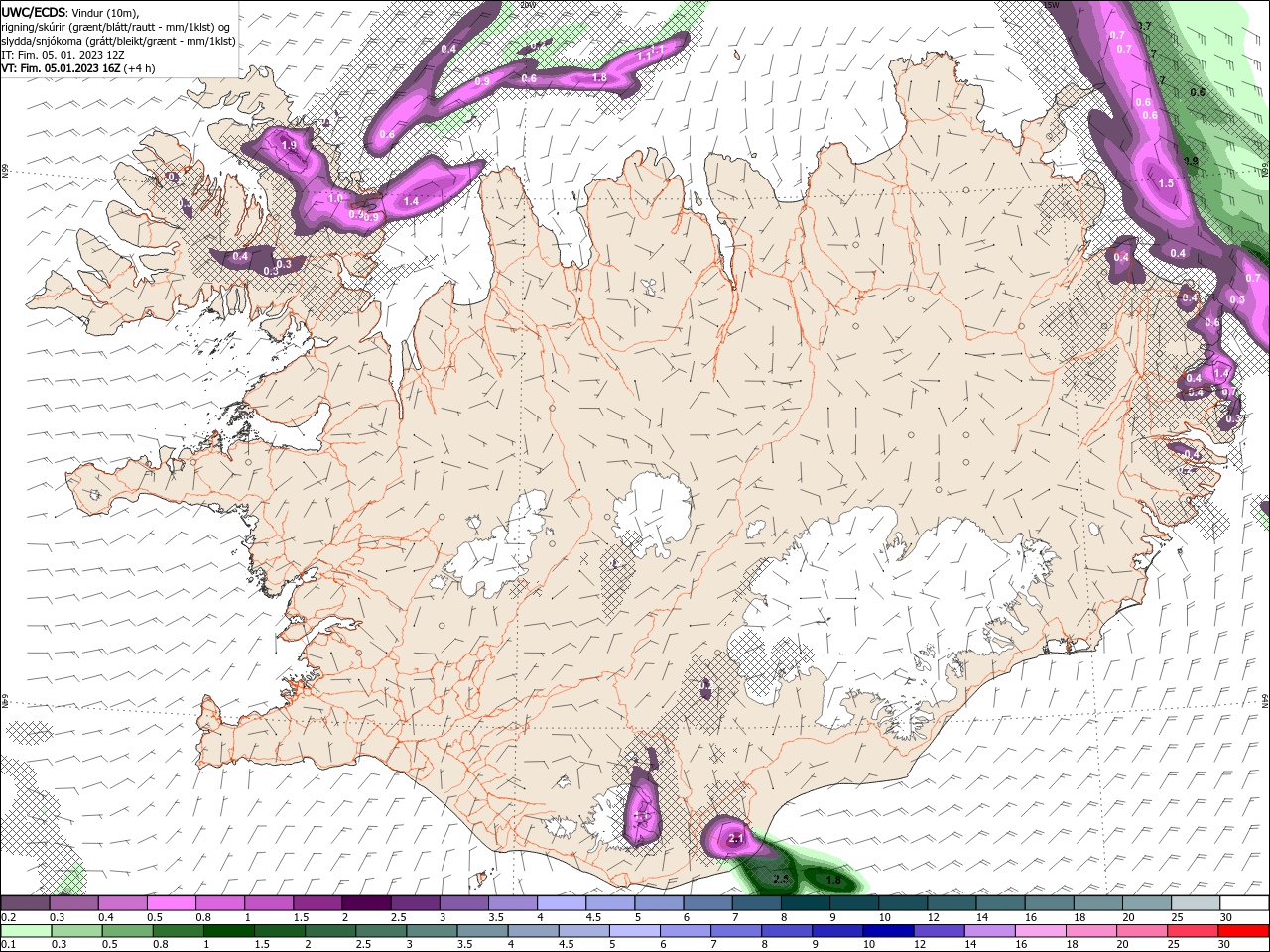Click the 1.9 snowfall value in the Westfjords
Screen dimensions: 1270x952
(x=289, y=145)
